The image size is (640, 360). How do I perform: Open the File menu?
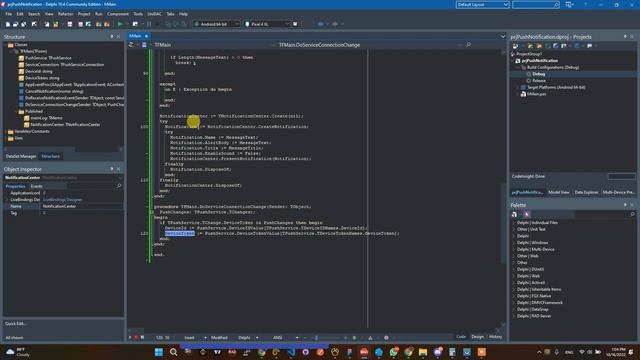pos(9,14)
